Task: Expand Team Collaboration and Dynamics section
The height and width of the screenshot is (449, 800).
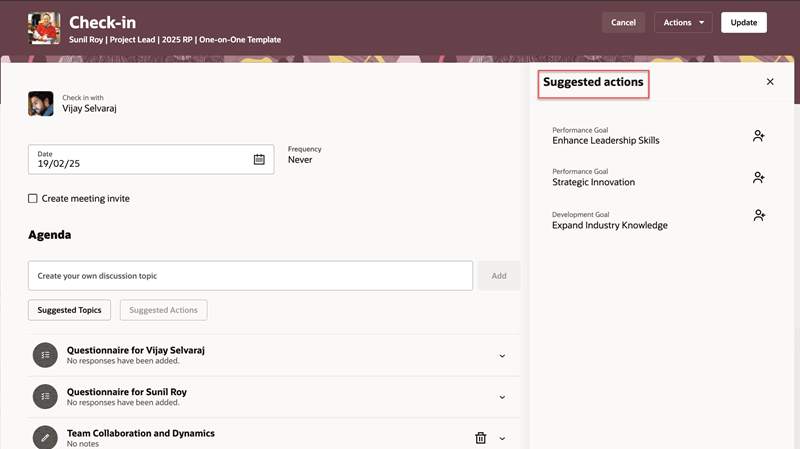Action: pyautogui.click(x=502, y=439)
